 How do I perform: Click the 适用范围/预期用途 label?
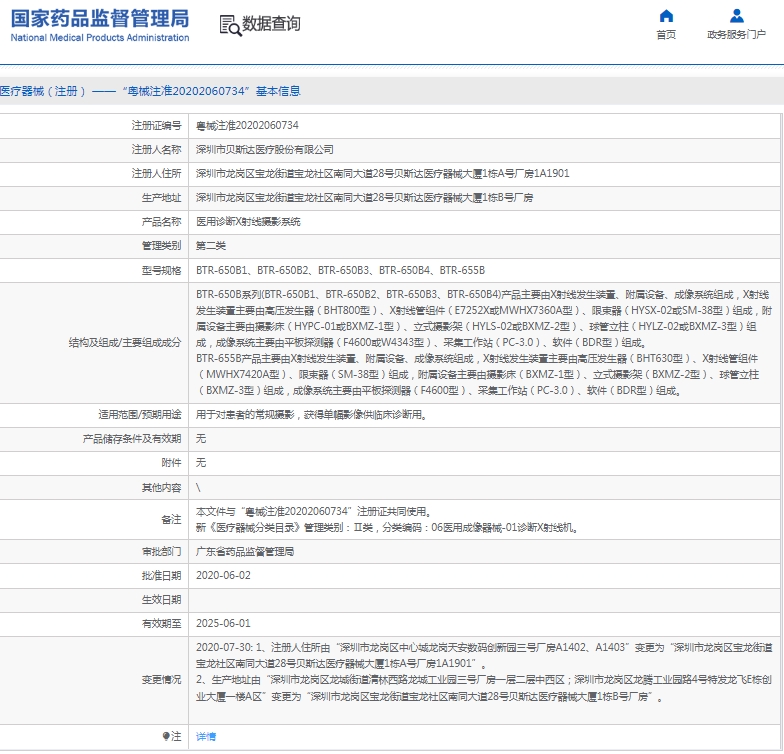(140, 414)
